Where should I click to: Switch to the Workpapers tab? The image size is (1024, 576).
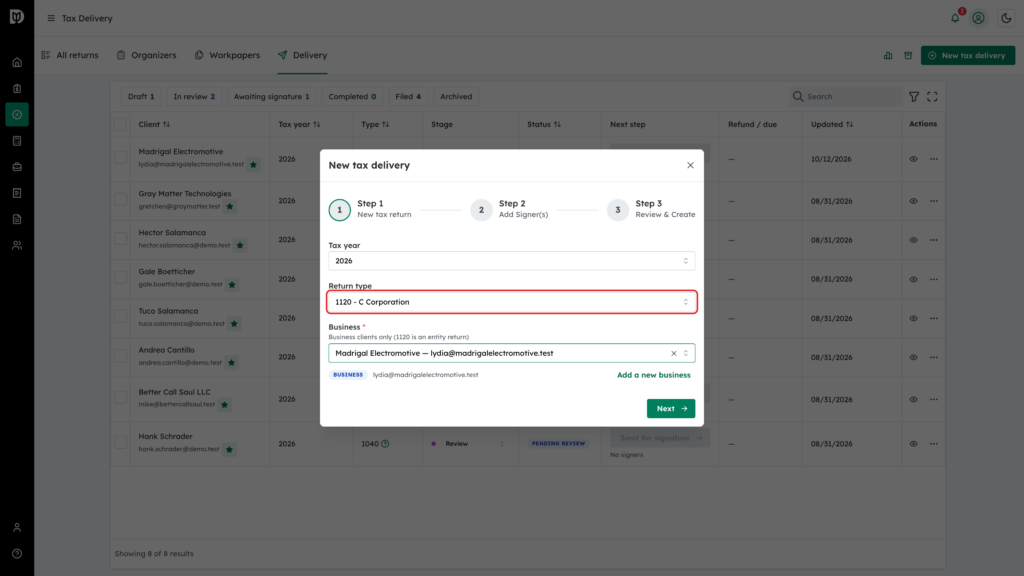click(x=227, y=56)
